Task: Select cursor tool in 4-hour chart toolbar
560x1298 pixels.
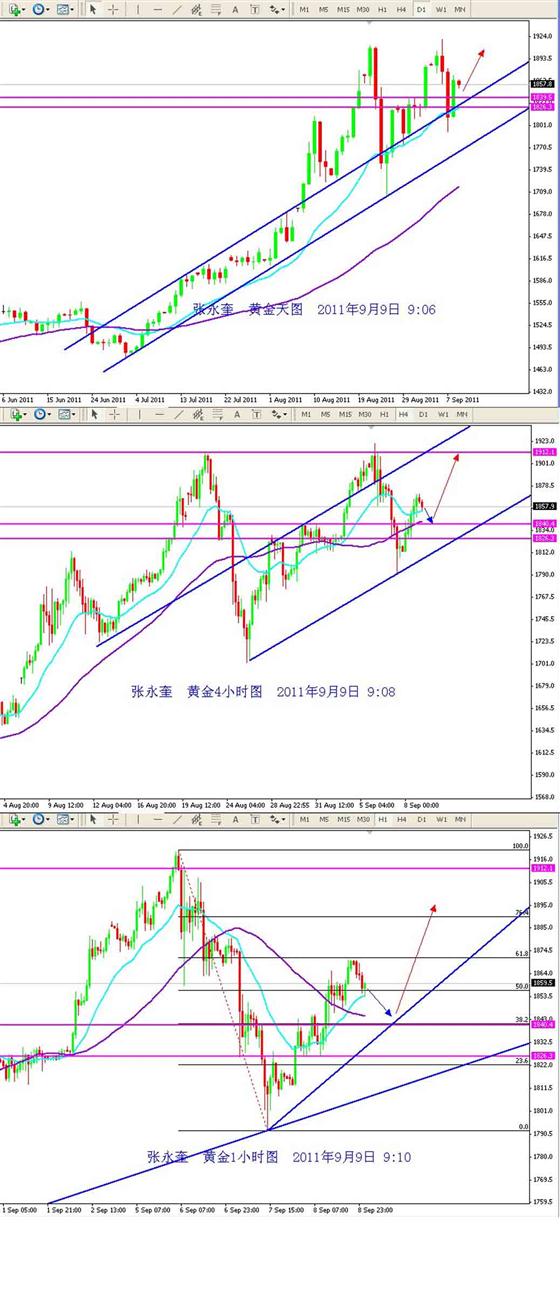Action: coord(95,414)
